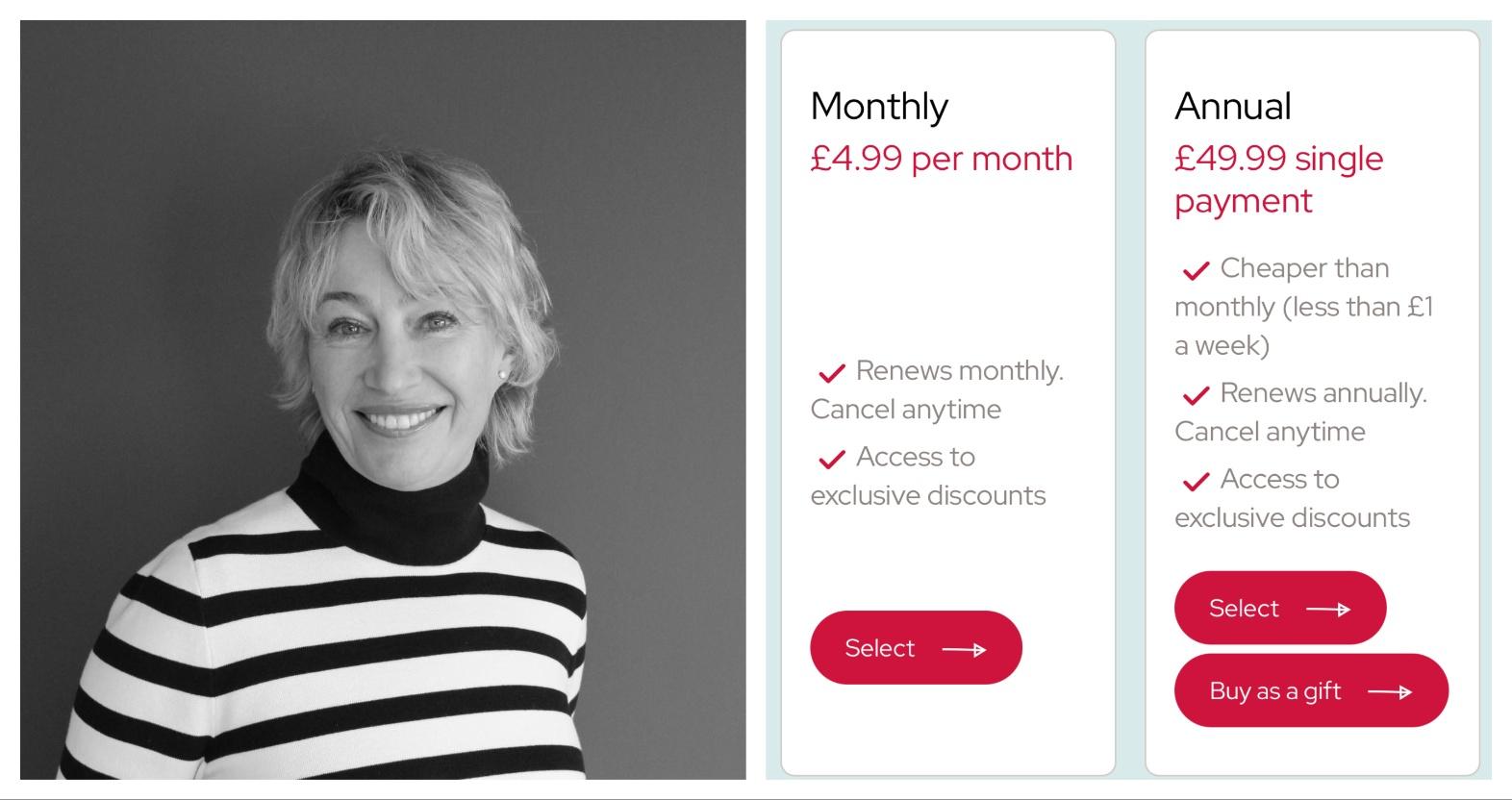Click Annual plan's exclusive discounts checkmark
1512x800 pixels.
(1196, 481)
